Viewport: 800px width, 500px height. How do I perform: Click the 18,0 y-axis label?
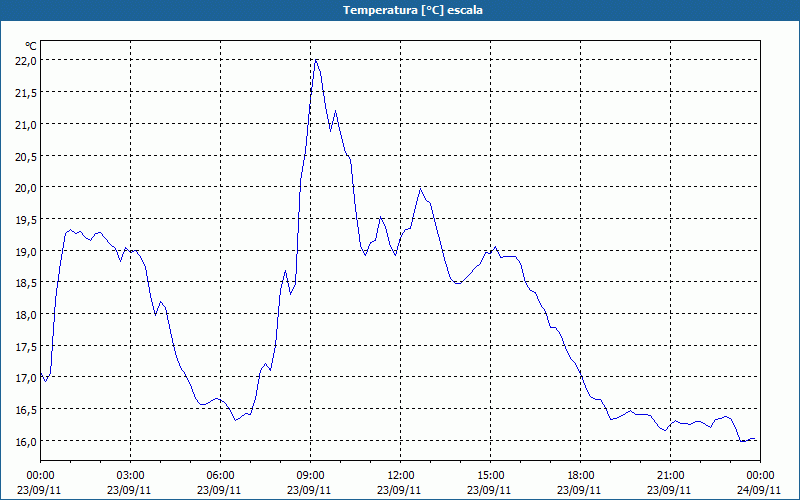[x=26, y=315]
